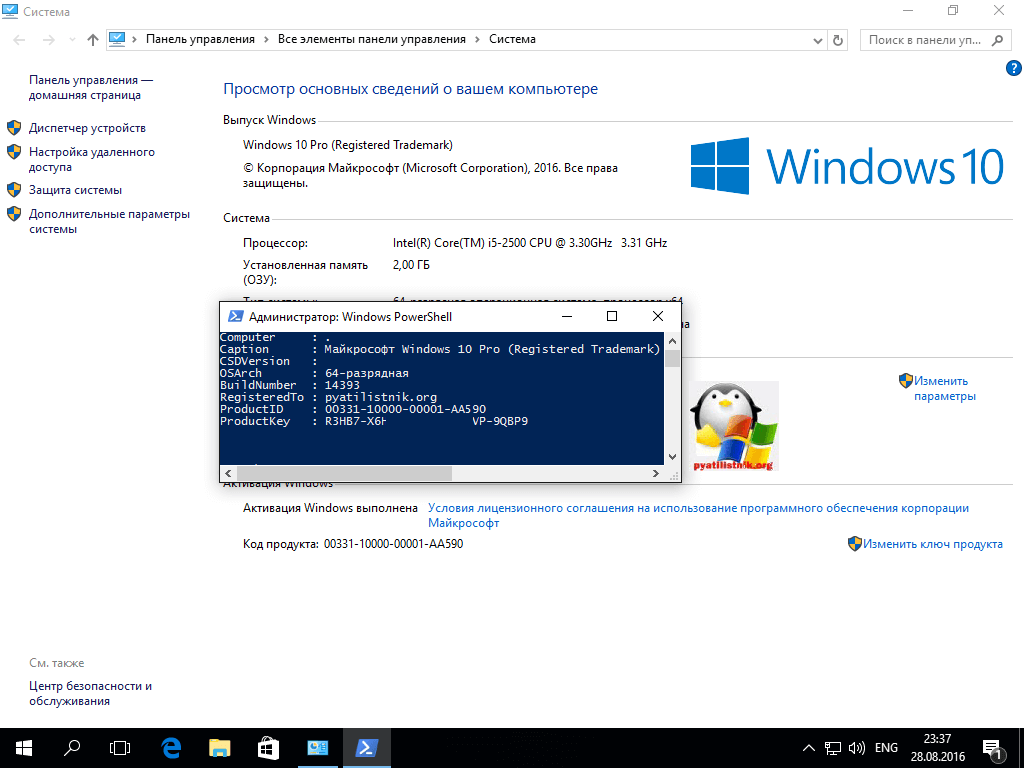
Task: Click PowerShell vertical scrollbar down arrow
Action: 672,457
